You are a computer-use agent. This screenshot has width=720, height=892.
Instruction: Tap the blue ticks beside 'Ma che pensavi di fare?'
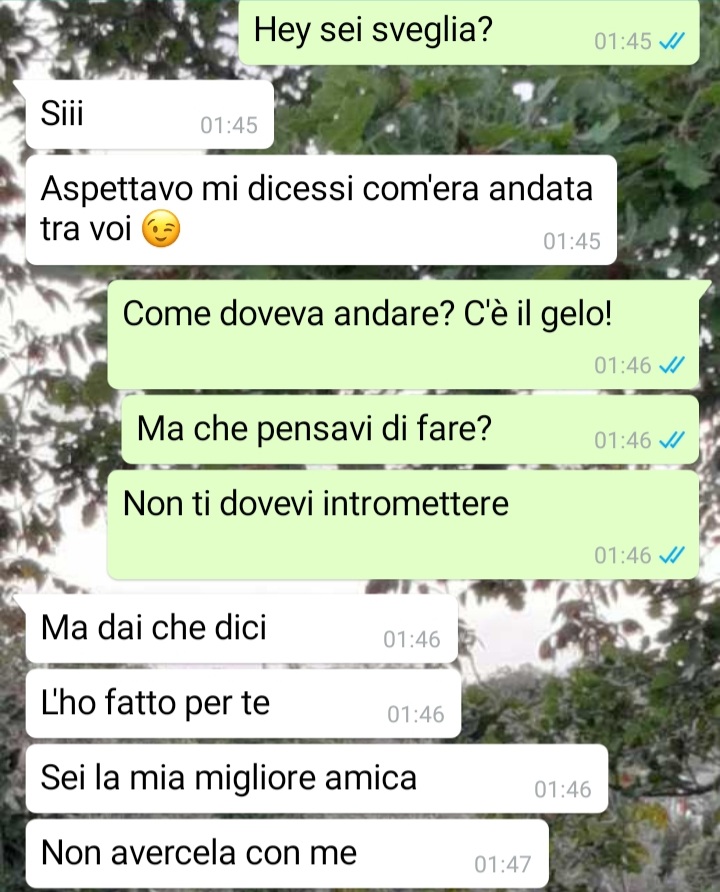(x=671, y=440)
